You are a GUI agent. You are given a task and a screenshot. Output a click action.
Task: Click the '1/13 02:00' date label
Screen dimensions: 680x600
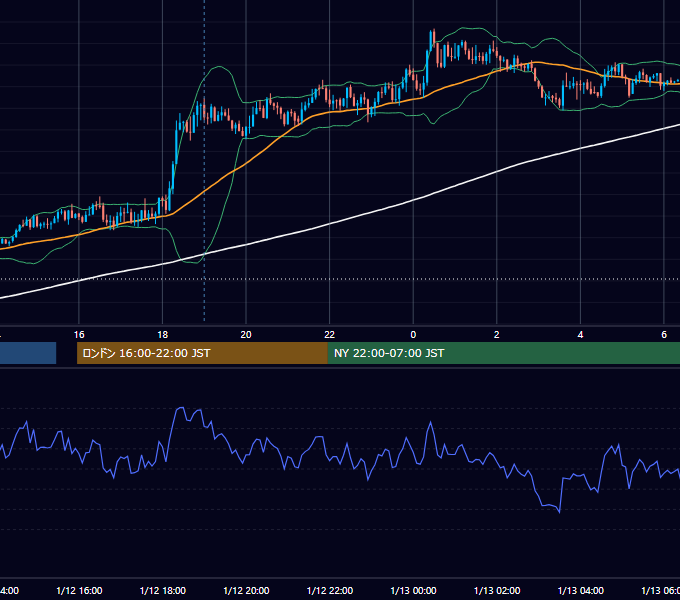[x=497, y=590]
